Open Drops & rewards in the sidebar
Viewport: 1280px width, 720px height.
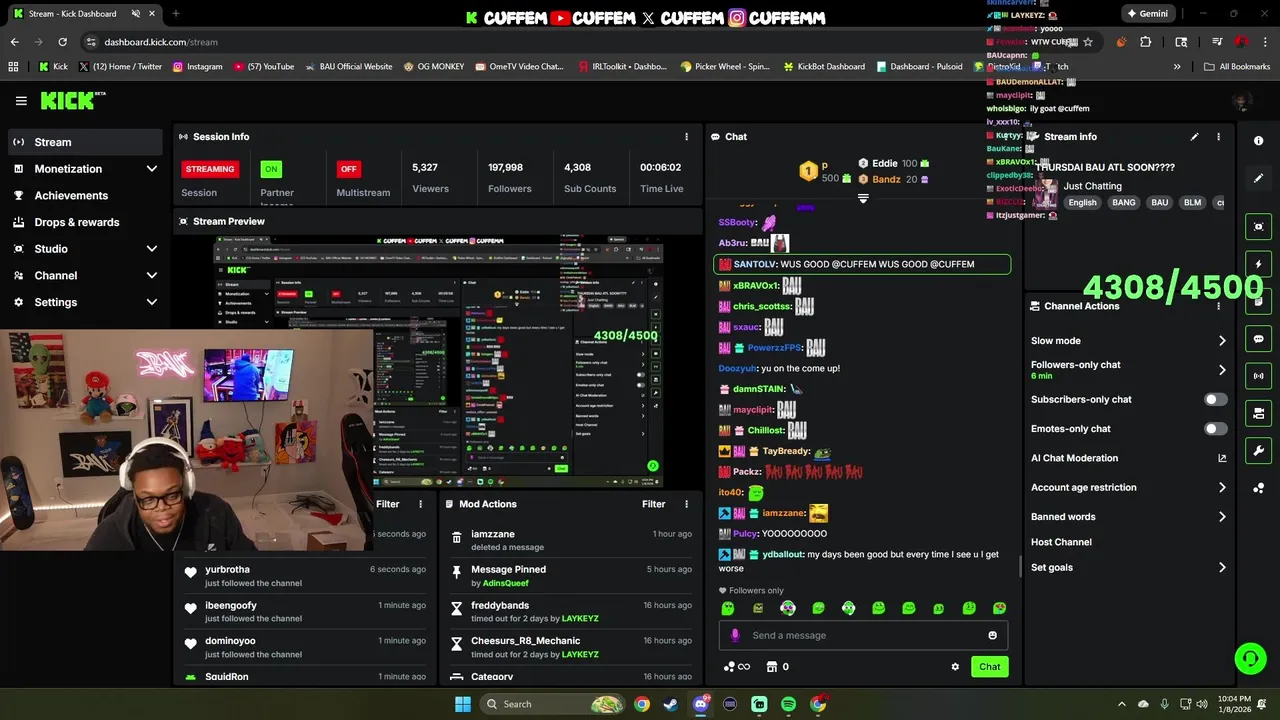85,222
